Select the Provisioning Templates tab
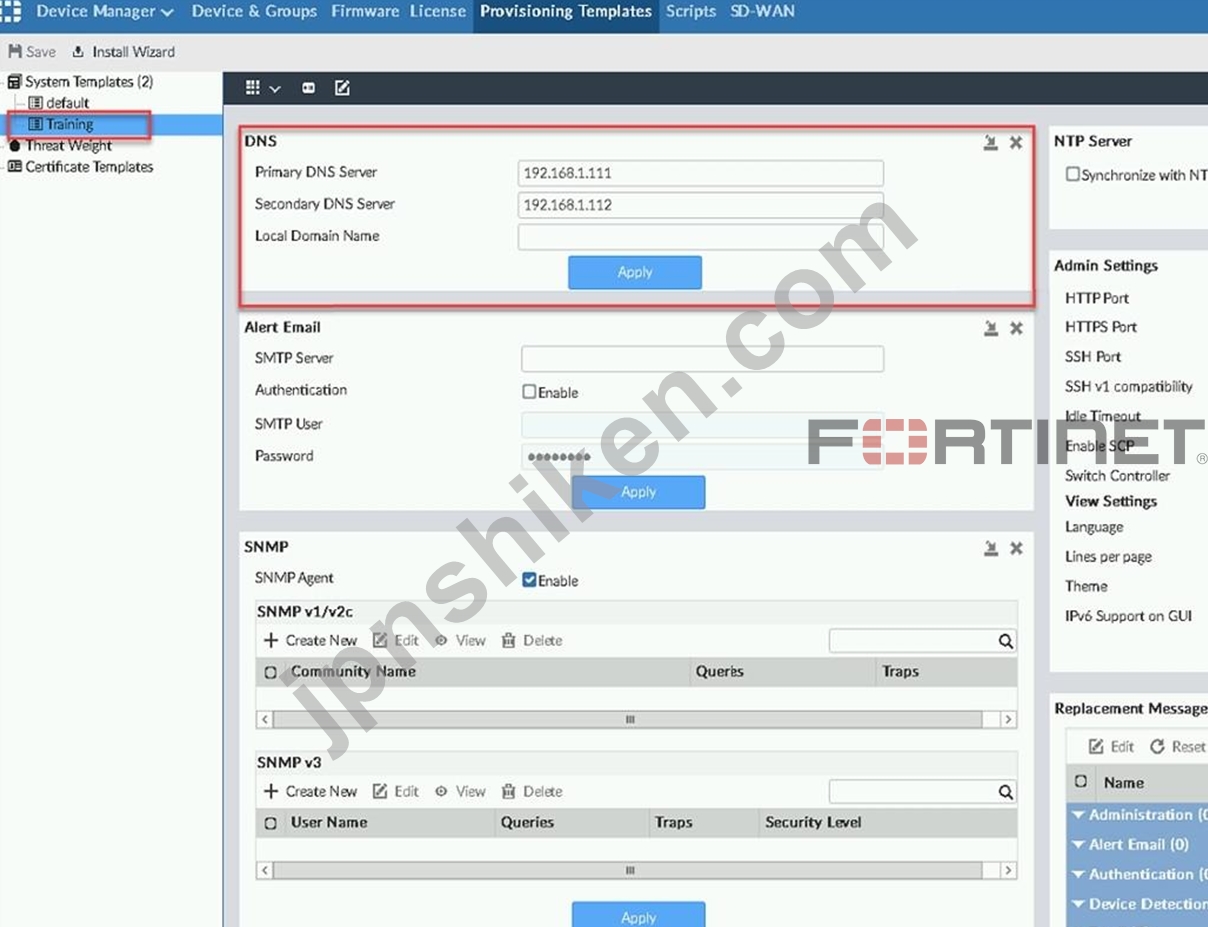Screen dimensions: 1208x927 click(x=566, y=12)
